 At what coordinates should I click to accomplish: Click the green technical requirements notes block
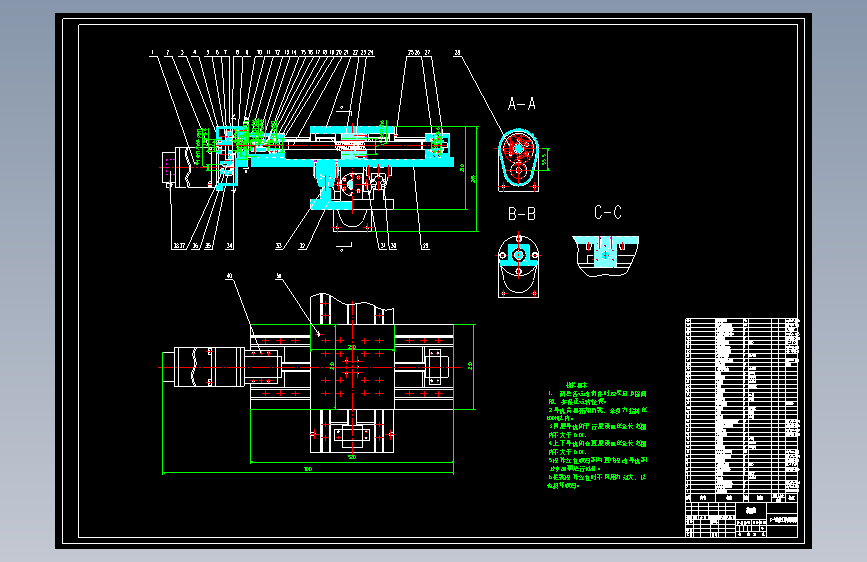pyautogui.click(x=597, y=435)
